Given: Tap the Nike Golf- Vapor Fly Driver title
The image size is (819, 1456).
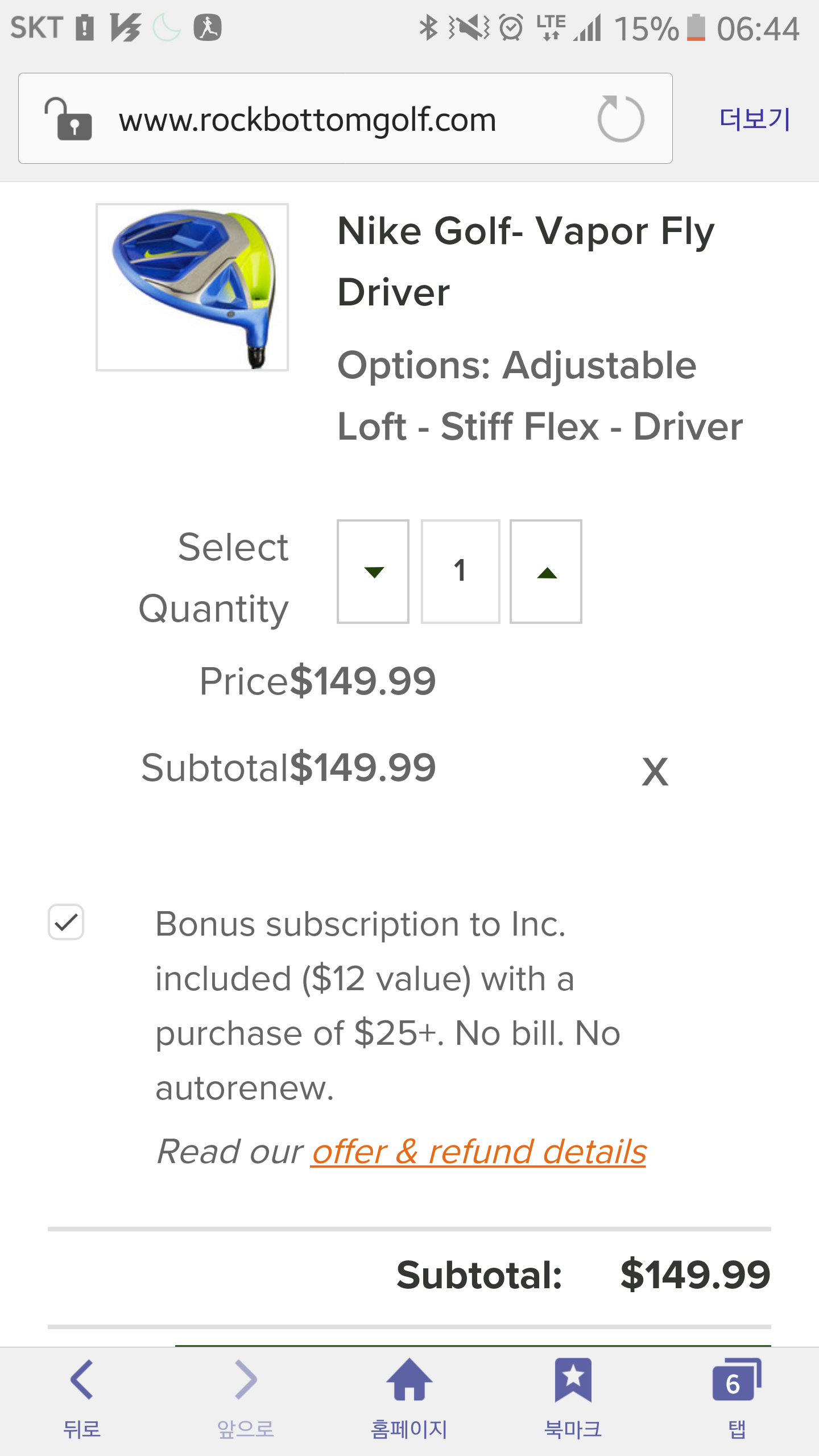Looking at the screenshot, I should click(x=526, y=261).
